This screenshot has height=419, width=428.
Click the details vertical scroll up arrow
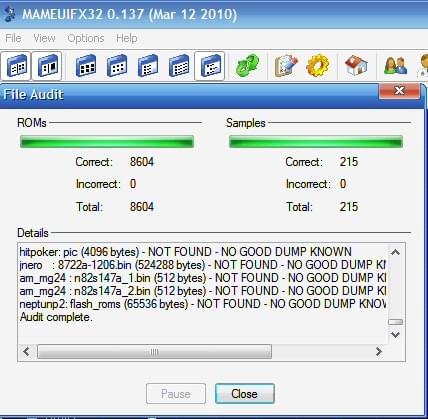[x=395, y=252]
